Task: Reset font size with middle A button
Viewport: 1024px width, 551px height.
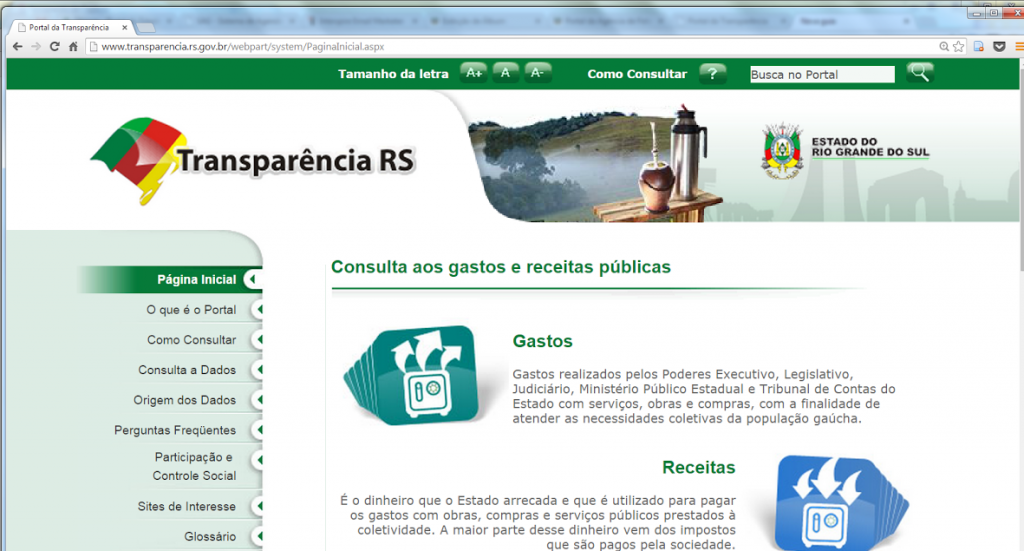Action: [x=505, y=73]
